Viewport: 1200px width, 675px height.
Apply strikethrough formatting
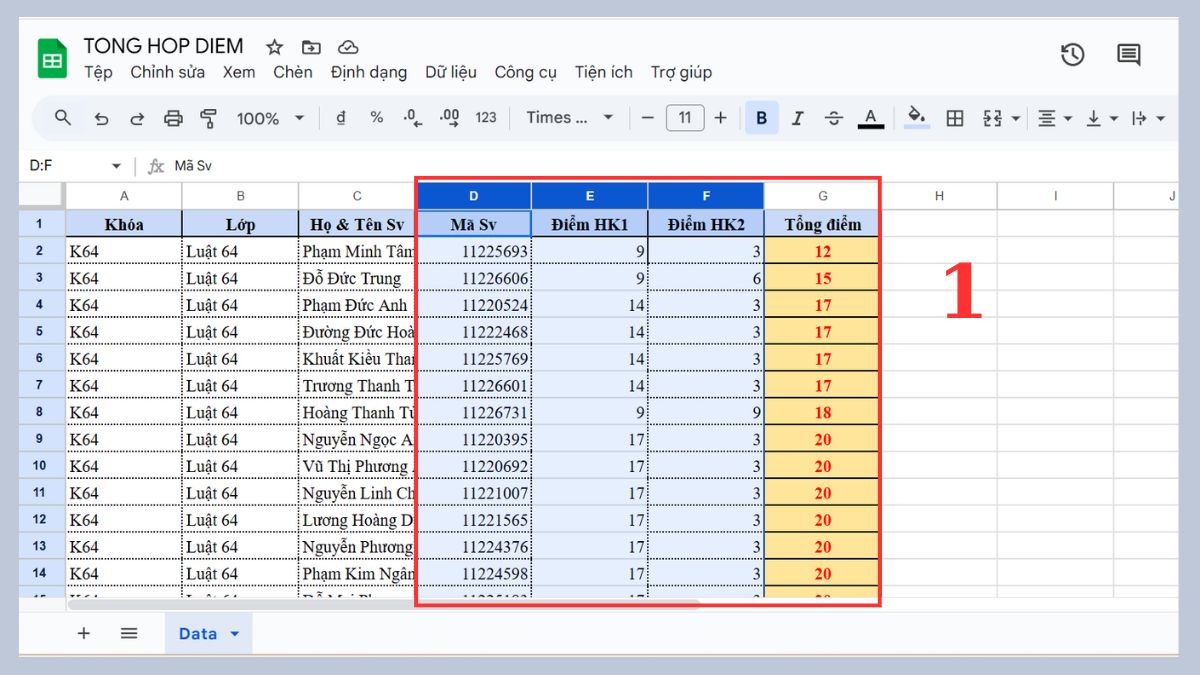pos(834,118)
